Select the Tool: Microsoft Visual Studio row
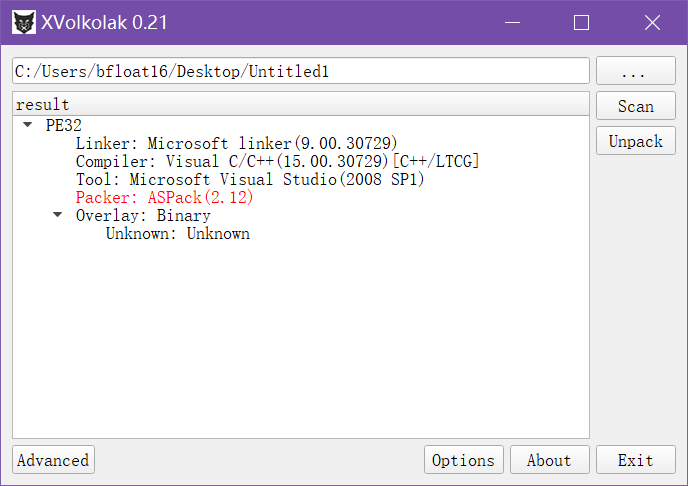 click(250, 179)
